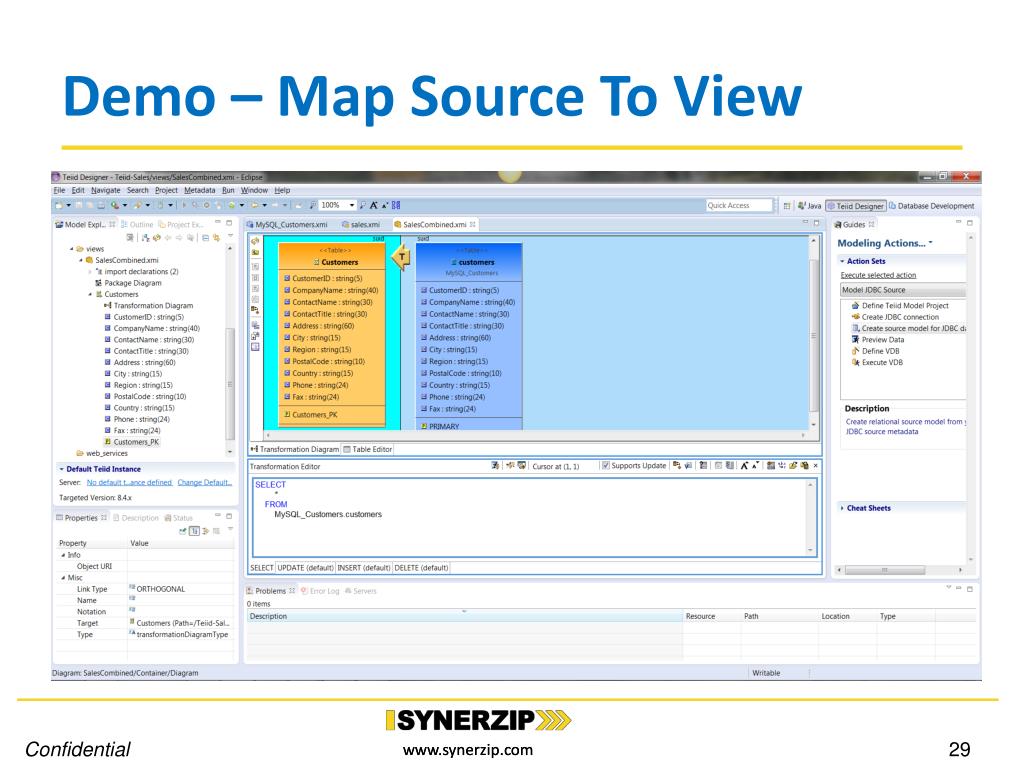Screen dimensions: 1024x768
Task: Click the MySQL_Customers.customers text in SQL editor
Action: pyautogui.click(x=328, y=515)
